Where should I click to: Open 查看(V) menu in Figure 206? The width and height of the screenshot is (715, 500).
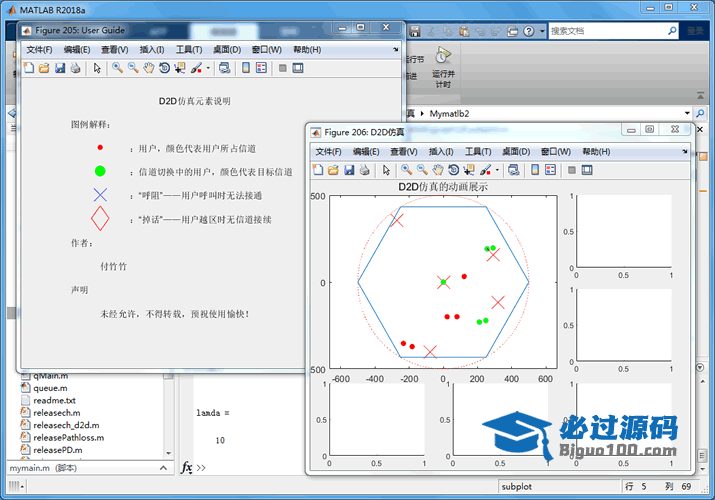click(404, 152)
